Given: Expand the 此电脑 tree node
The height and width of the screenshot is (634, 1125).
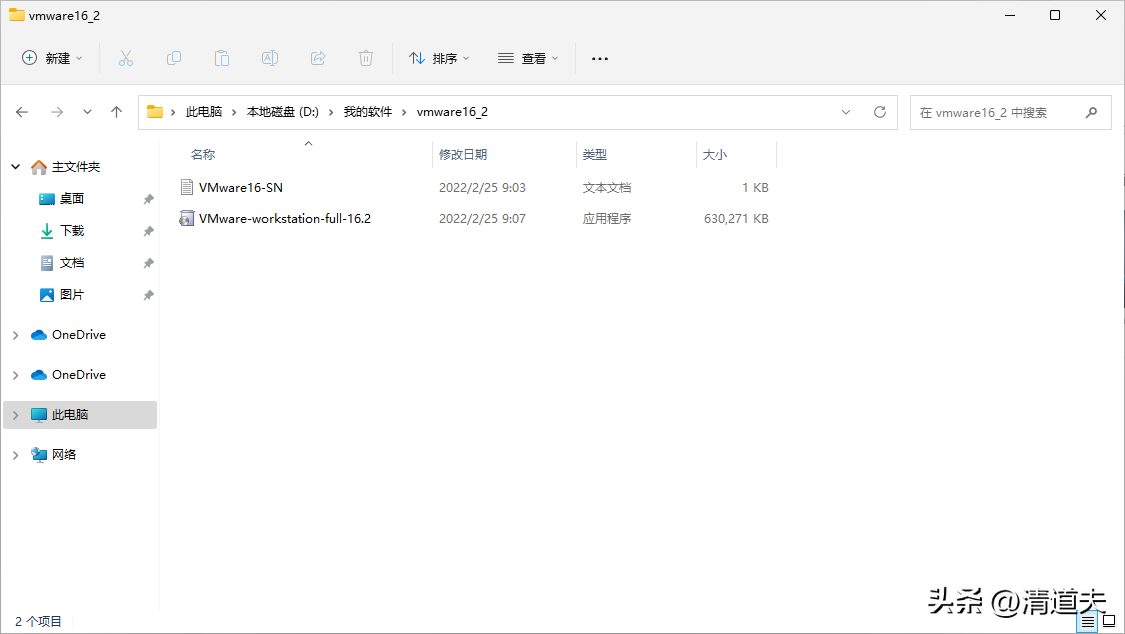Looking at the screenshot, I should [x=15, y=415].
